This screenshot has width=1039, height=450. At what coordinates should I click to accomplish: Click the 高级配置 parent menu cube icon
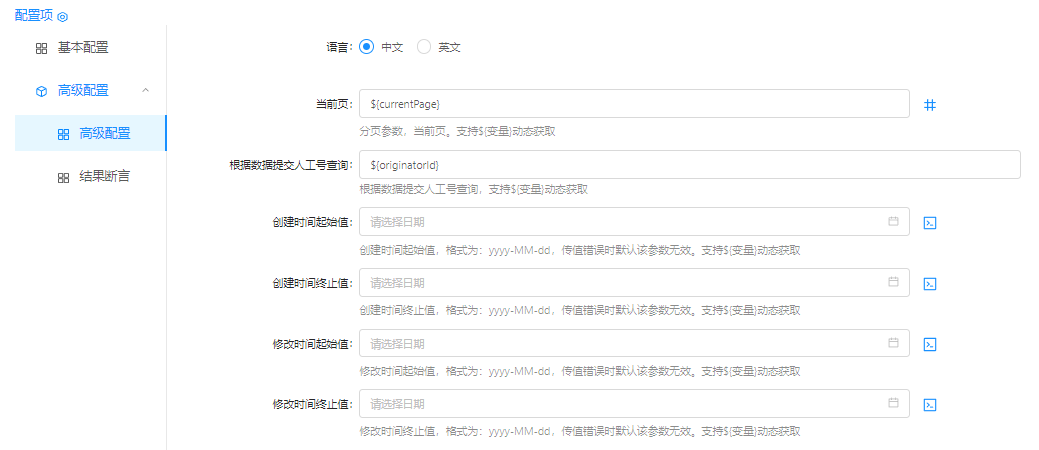pyautogui.click(x=41, y=91)
